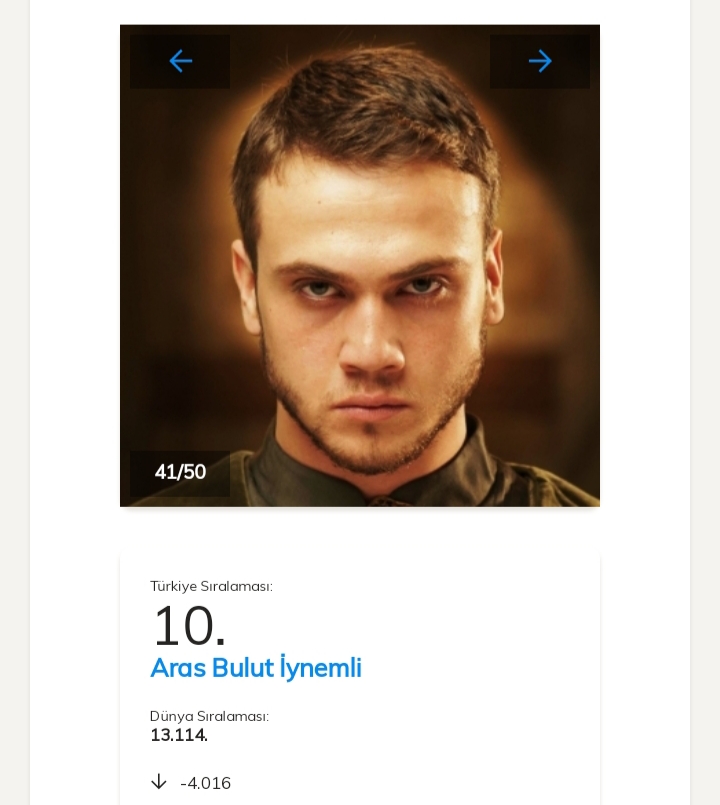Select the world ranking value 13.114.
The image size is (720, 805).
point(179,735)
